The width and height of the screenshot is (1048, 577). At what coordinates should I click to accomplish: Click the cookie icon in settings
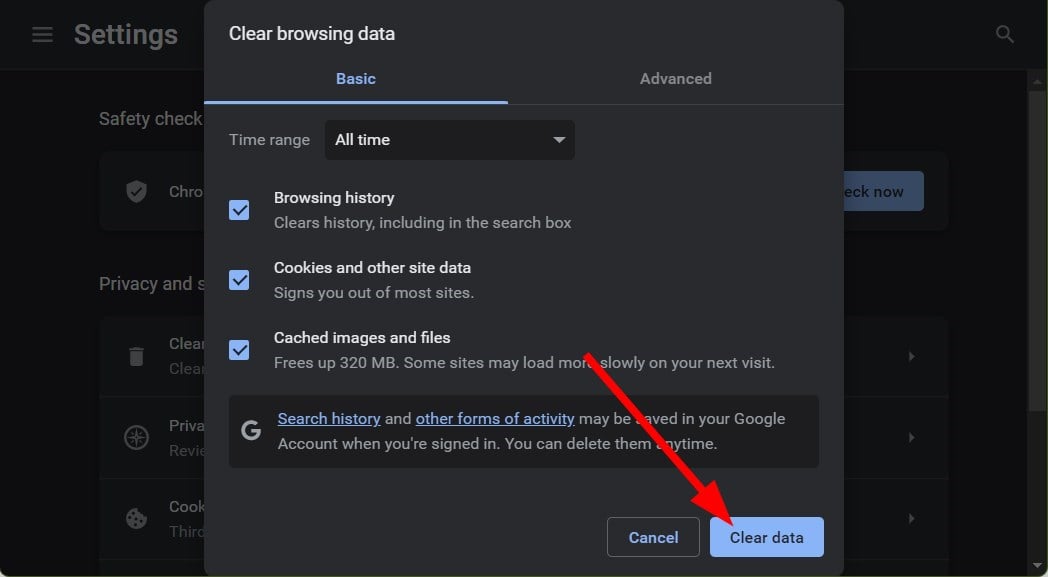[136, 518]
